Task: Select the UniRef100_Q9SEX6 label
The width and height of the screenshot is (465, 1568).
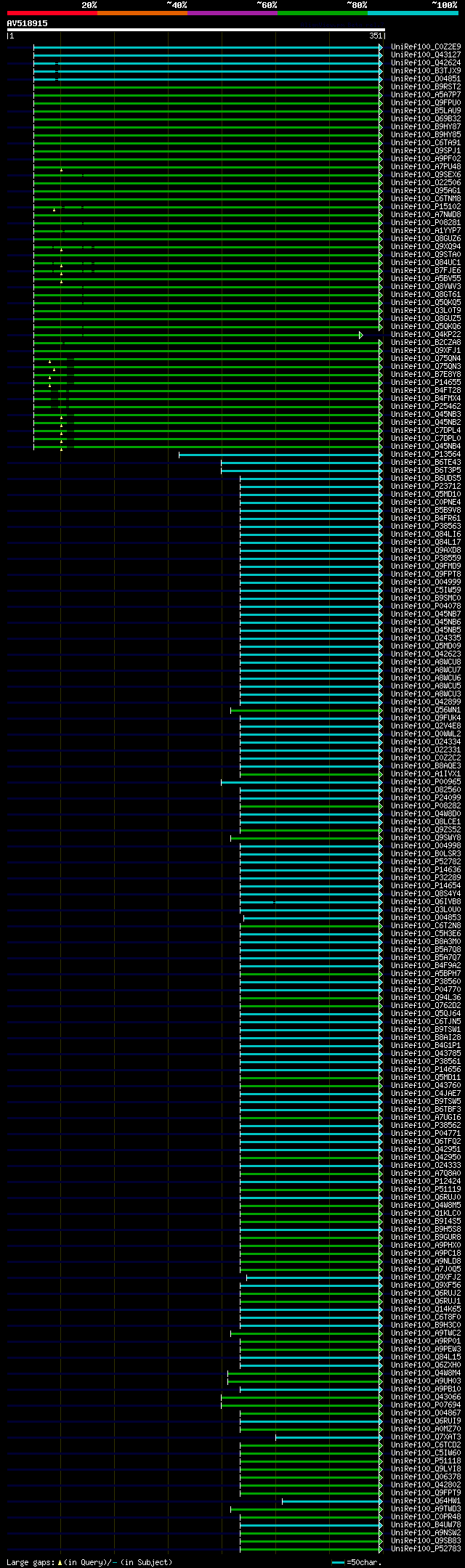Action: [426, 175]
